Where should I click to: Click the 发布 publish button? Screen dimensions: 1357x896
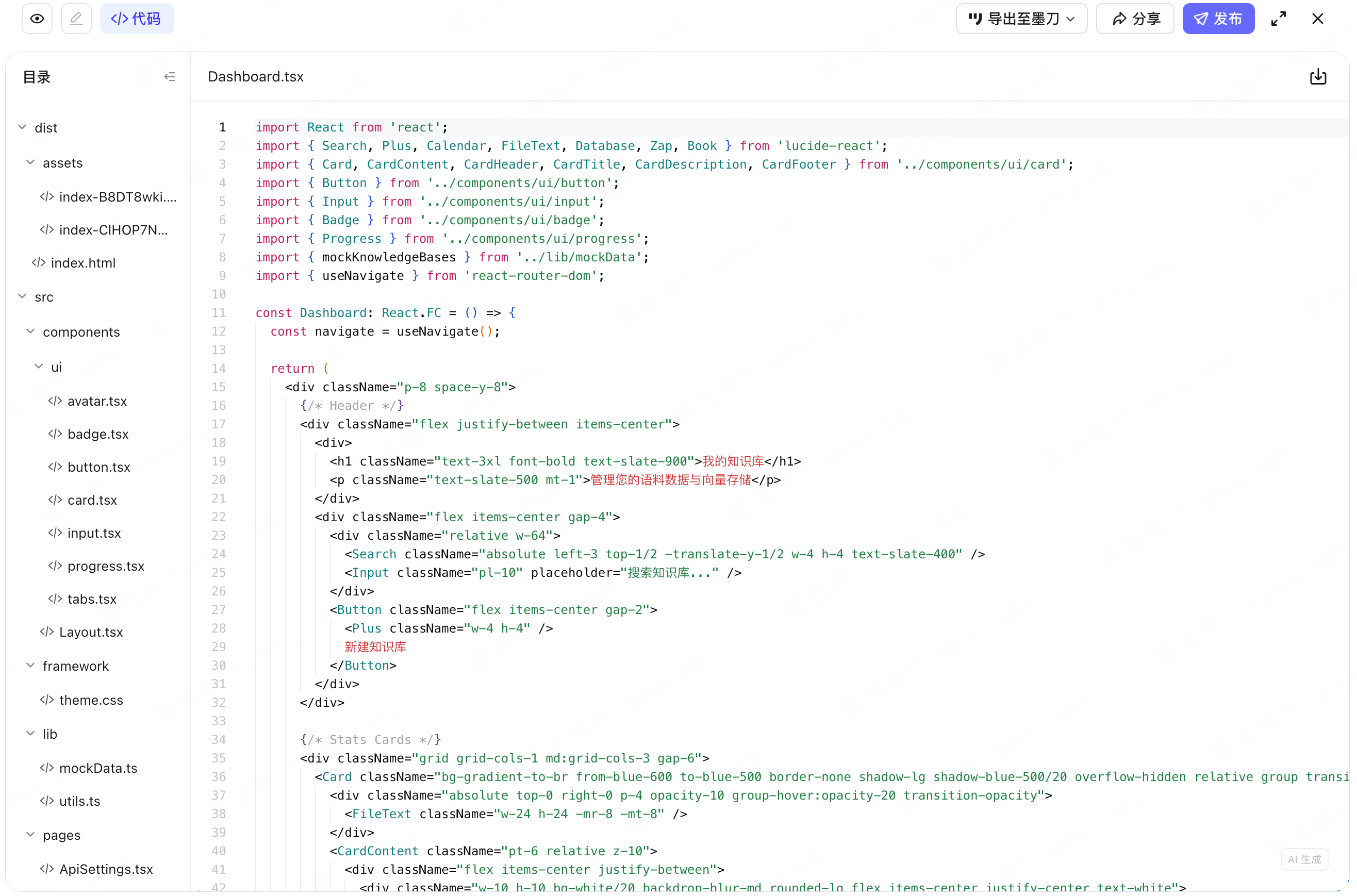(1218, 19)
